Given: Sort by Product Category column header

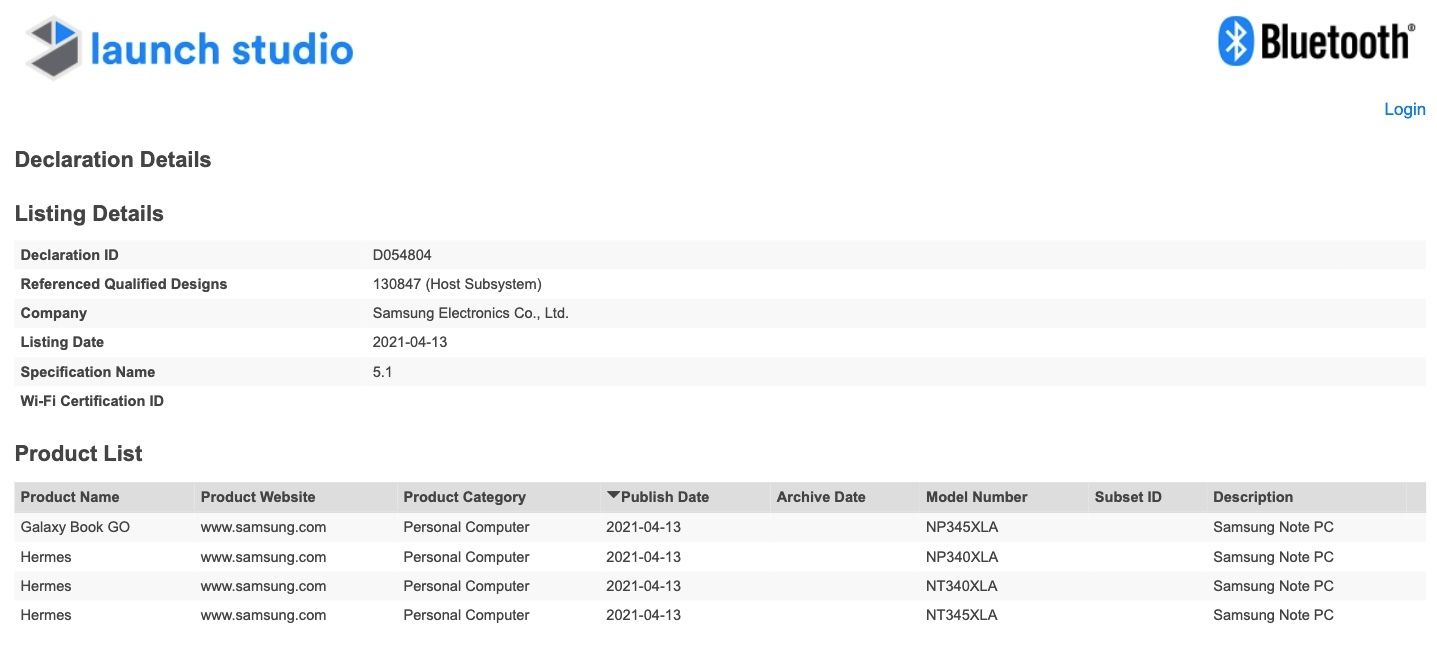Looking at the screenshot, I should click(x=464, y=497).
